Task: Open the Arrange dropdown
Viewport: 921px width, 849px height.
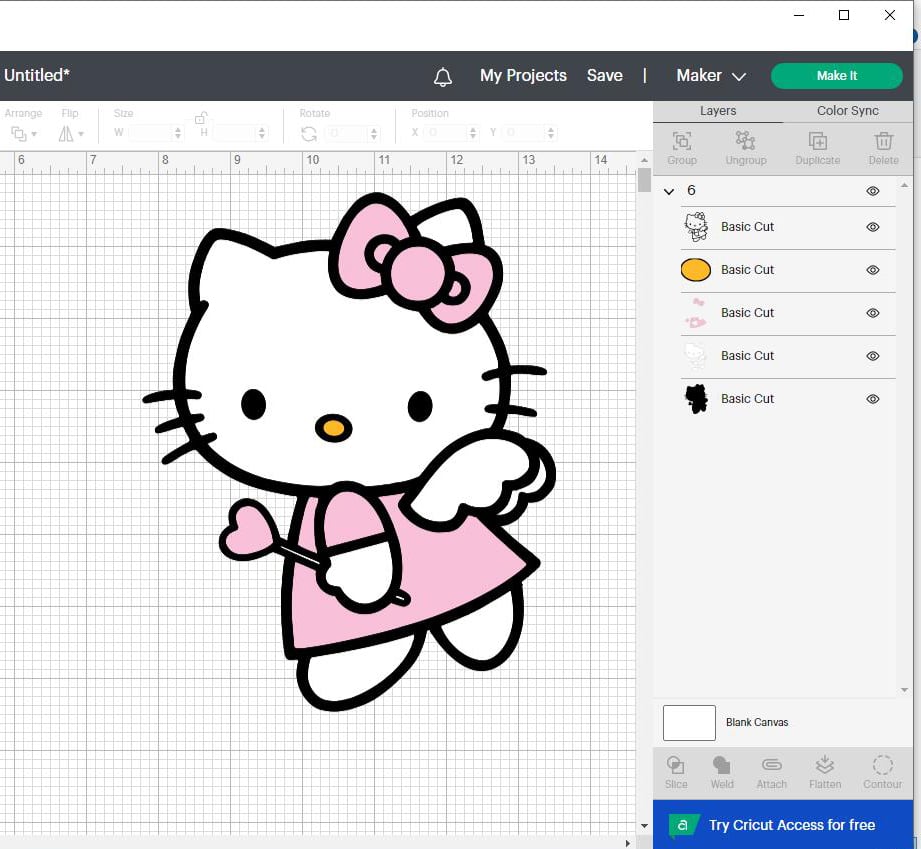Action: (x=23, y=133)
